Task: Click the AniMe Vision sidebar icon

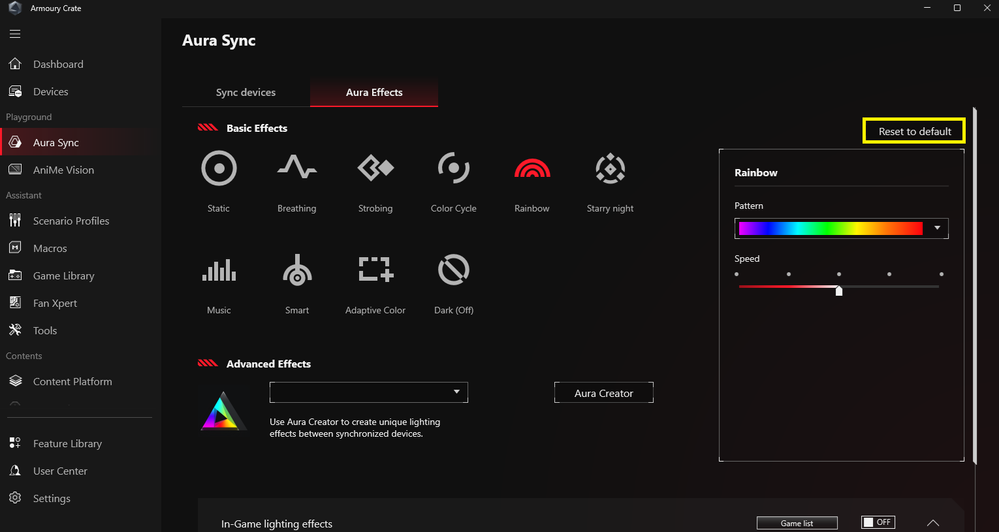Action: point(15,169)
